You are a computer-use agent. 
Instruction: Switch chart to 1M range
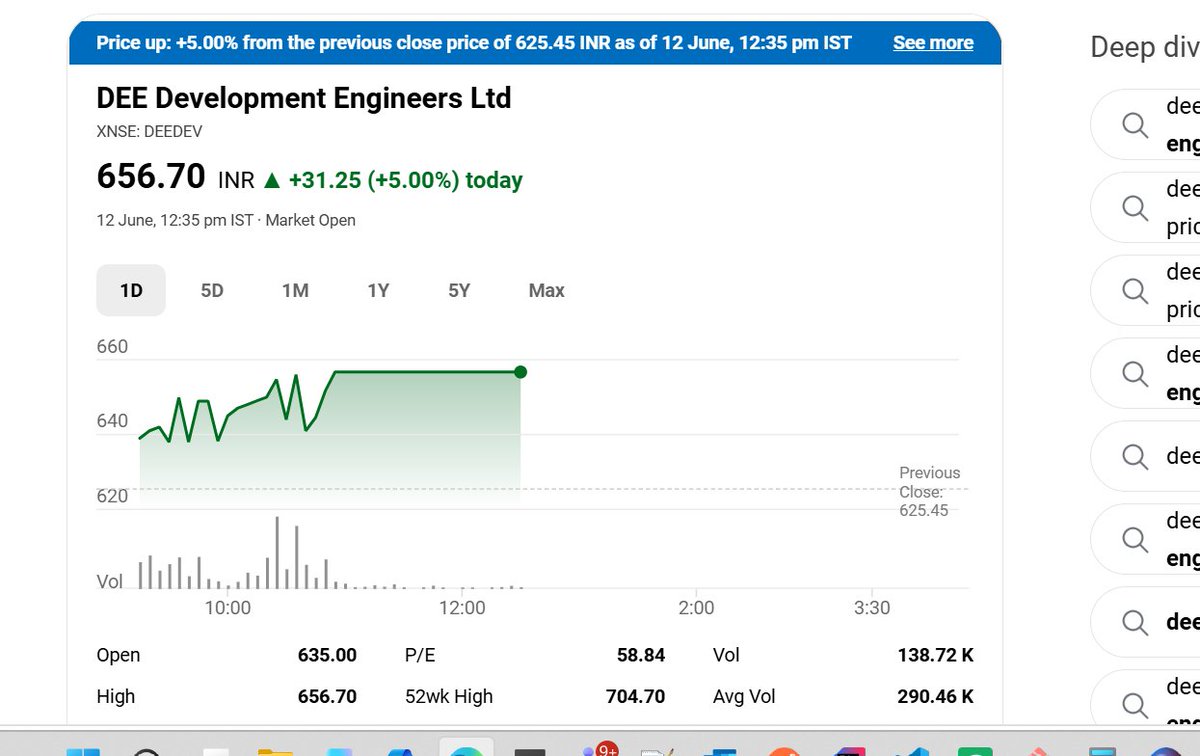point(295,290)
